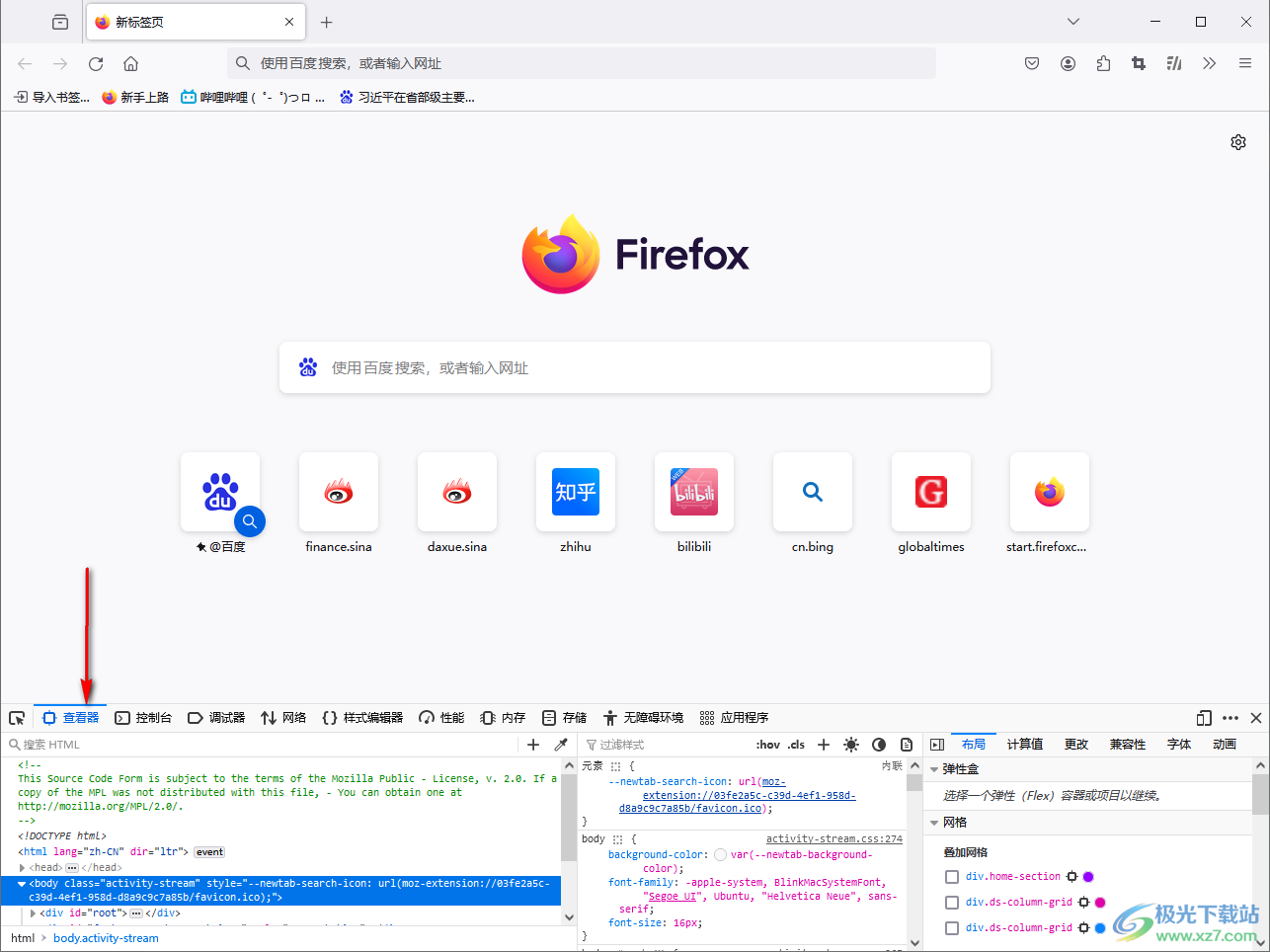Collapse the 弹性盒 flexbox section

(934, 769)
